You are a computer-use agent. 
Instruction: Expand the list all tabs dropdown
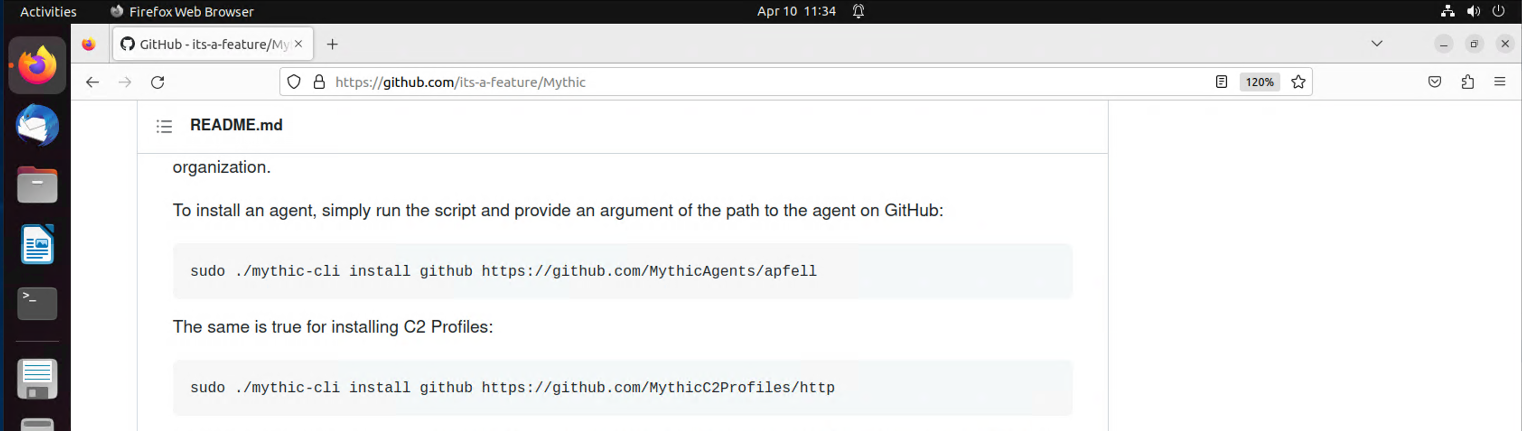pos(1377,44)
